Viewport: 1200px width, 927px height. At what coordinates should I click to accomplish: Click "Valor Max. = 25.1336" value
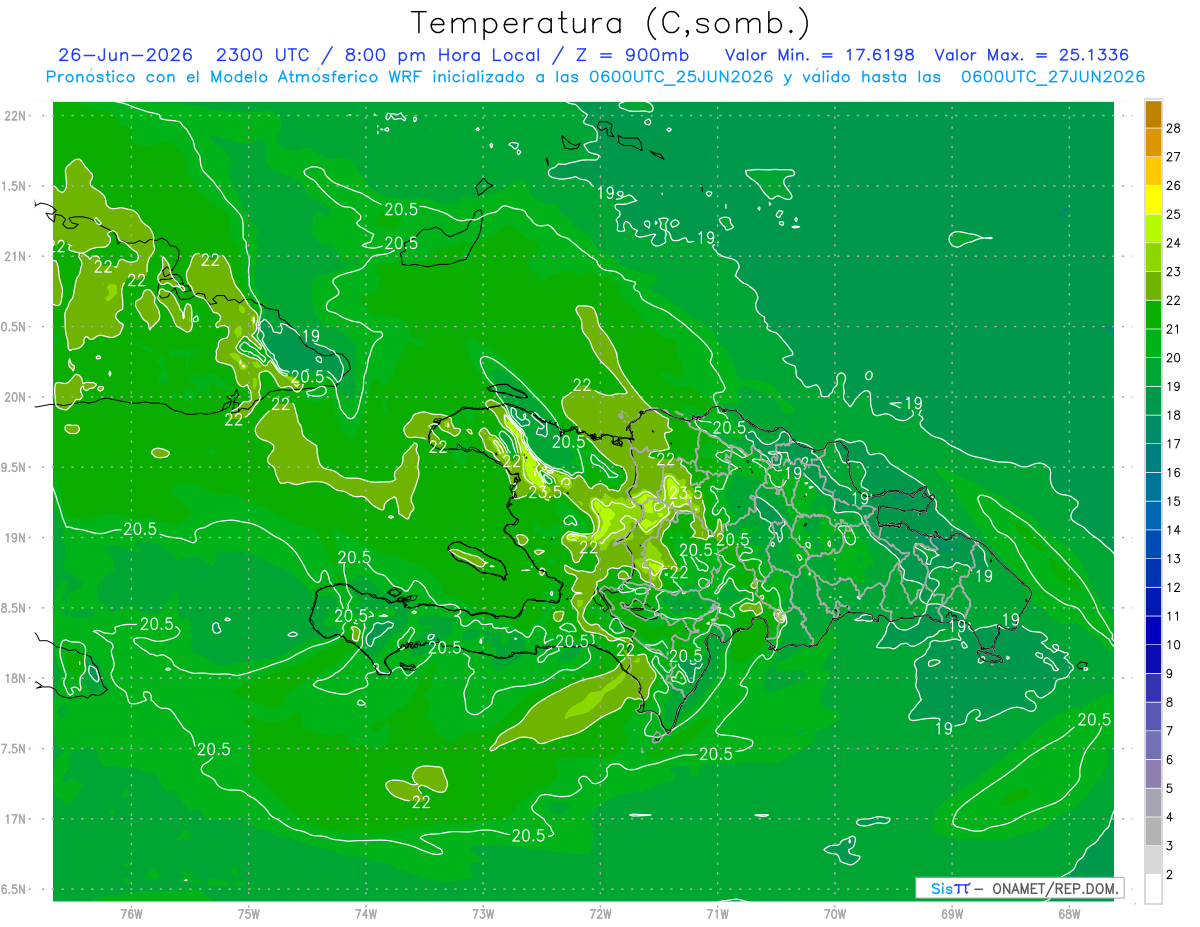pyautogui.click(x=1032, y=55)
